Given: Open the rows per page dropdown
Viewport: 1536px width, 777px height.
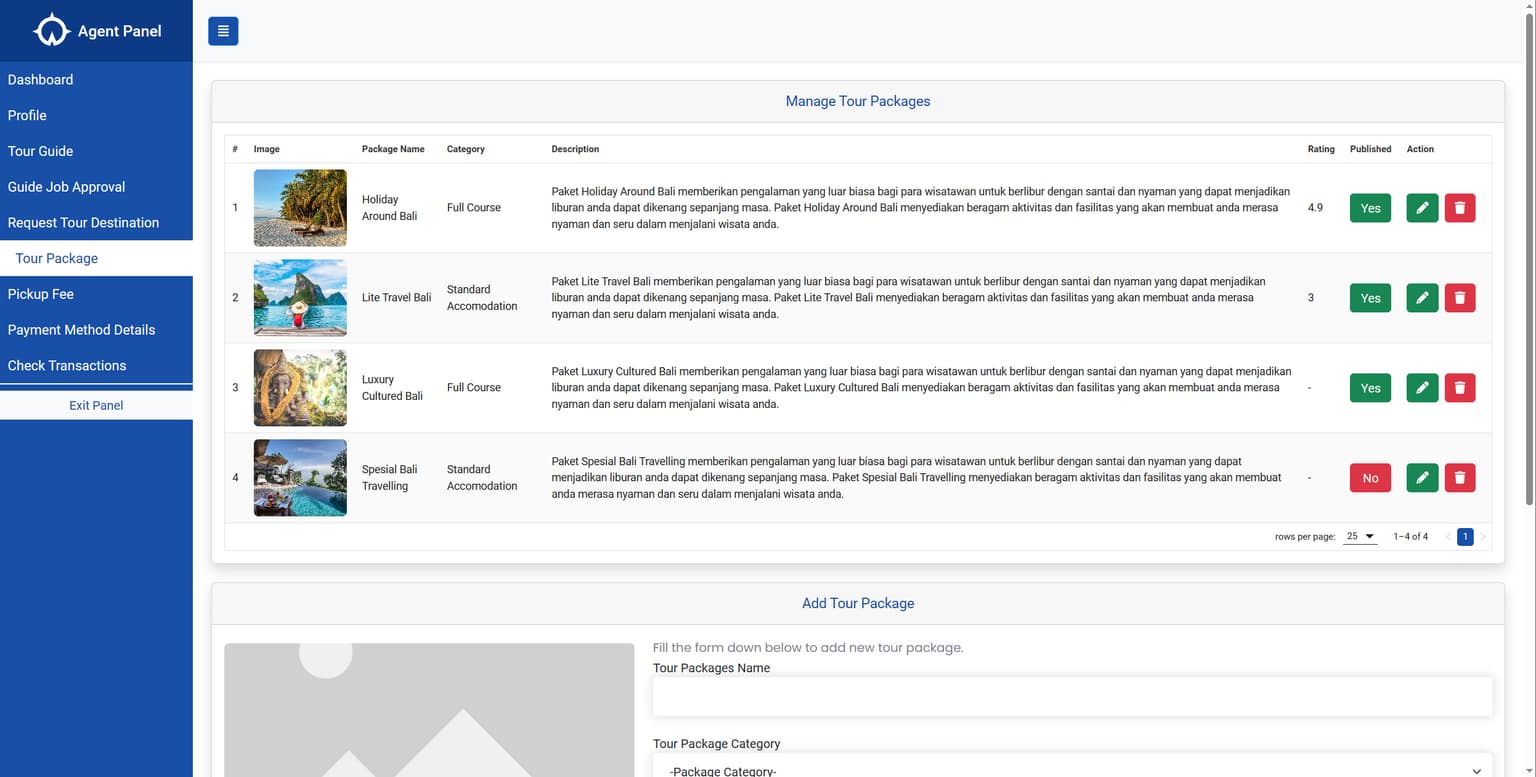Looking at the screenshot, I should (x=1359, y=536).
